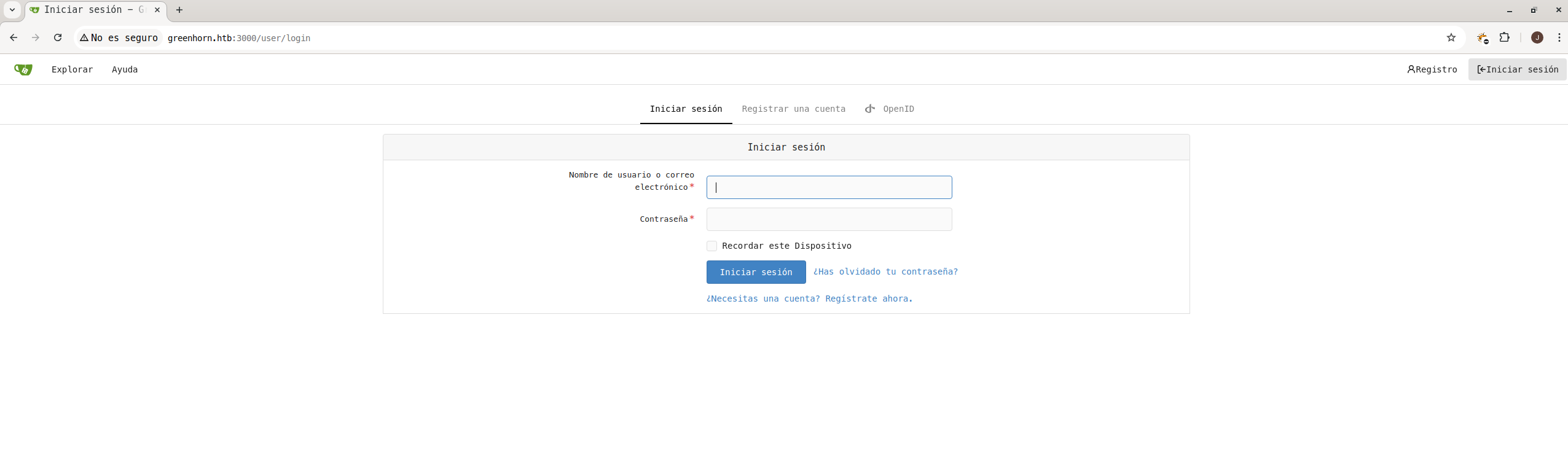Viewport: 1568px width, 457px height.
Task: Bookmark this page with the star icon
Action: pyautogui.click(x=1451, y=37)
